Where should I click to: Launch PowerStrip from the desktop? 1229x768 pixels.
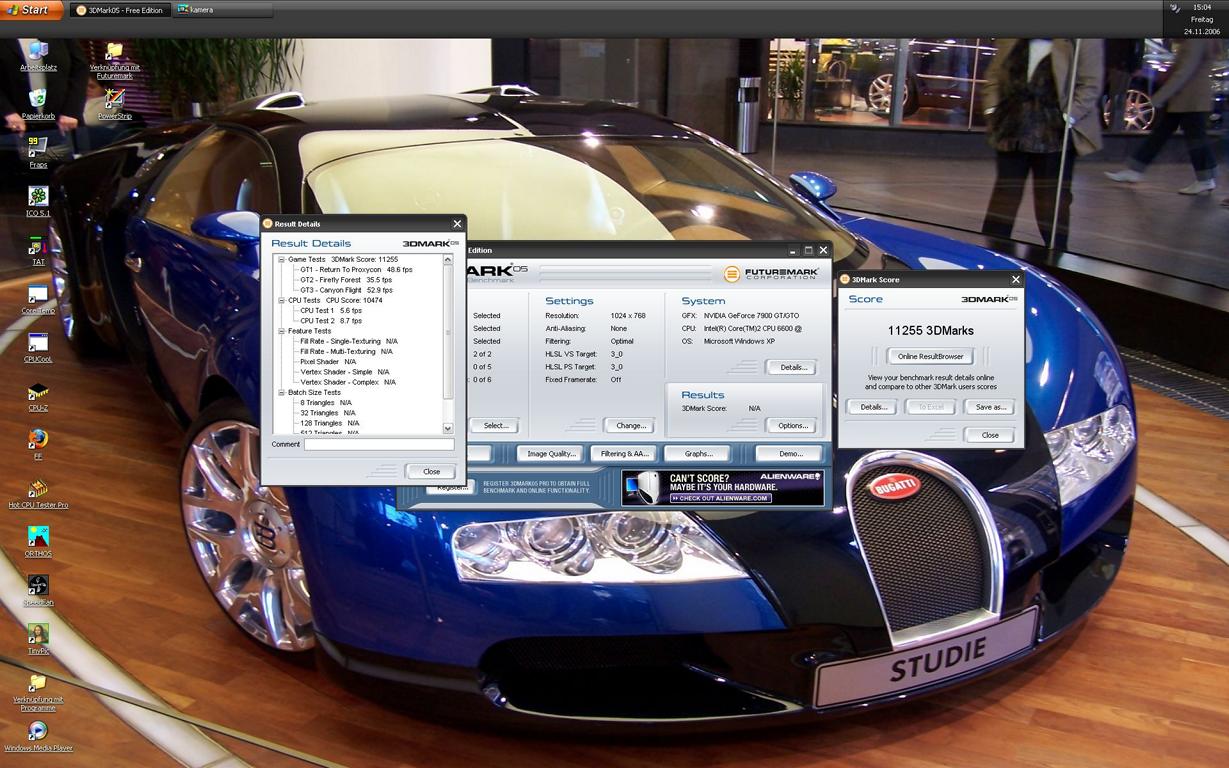pyautogui.click(x=115, y=104)
